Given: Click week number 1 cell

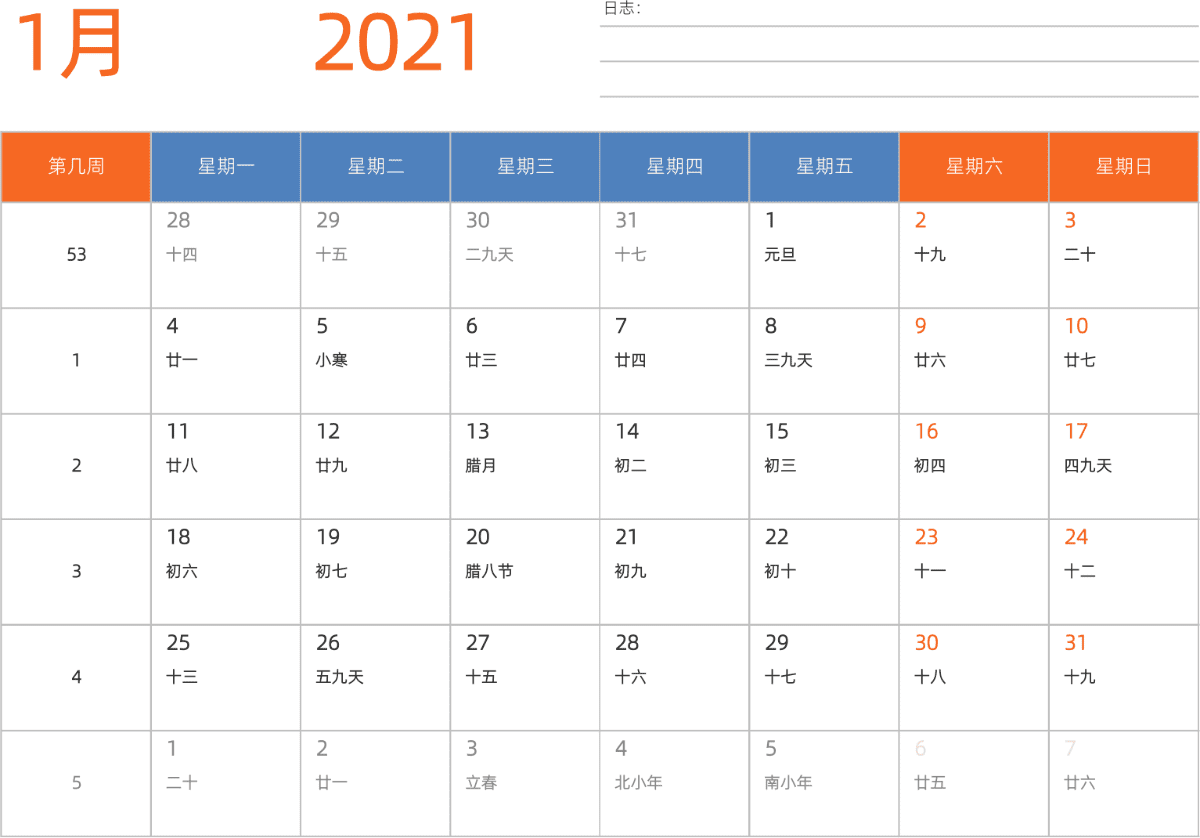Looking at the screenshot, I should pyautogui.click(x=76, y=361).
